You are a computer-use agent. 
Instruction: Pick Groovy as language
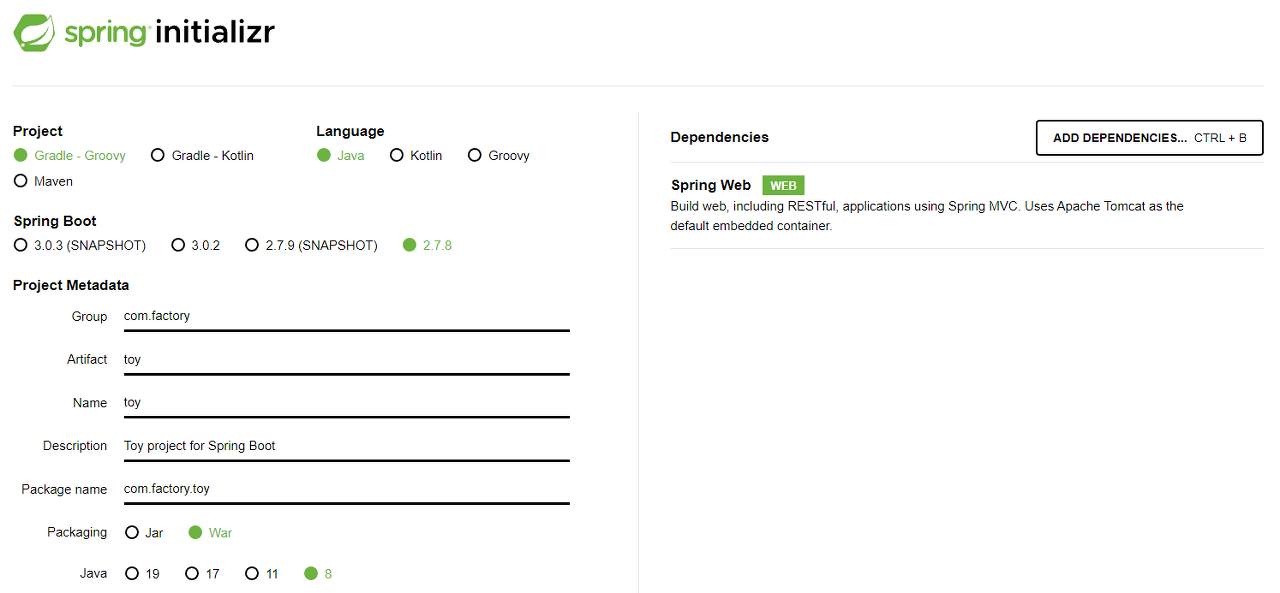(499, 156)
